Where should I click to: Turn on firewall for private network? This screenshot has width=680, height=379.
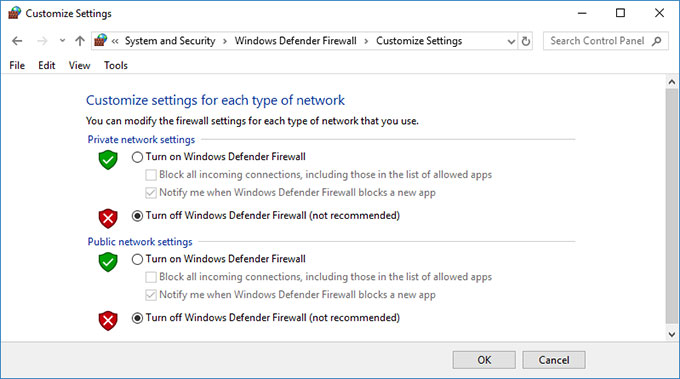click(x=137, y=157)
